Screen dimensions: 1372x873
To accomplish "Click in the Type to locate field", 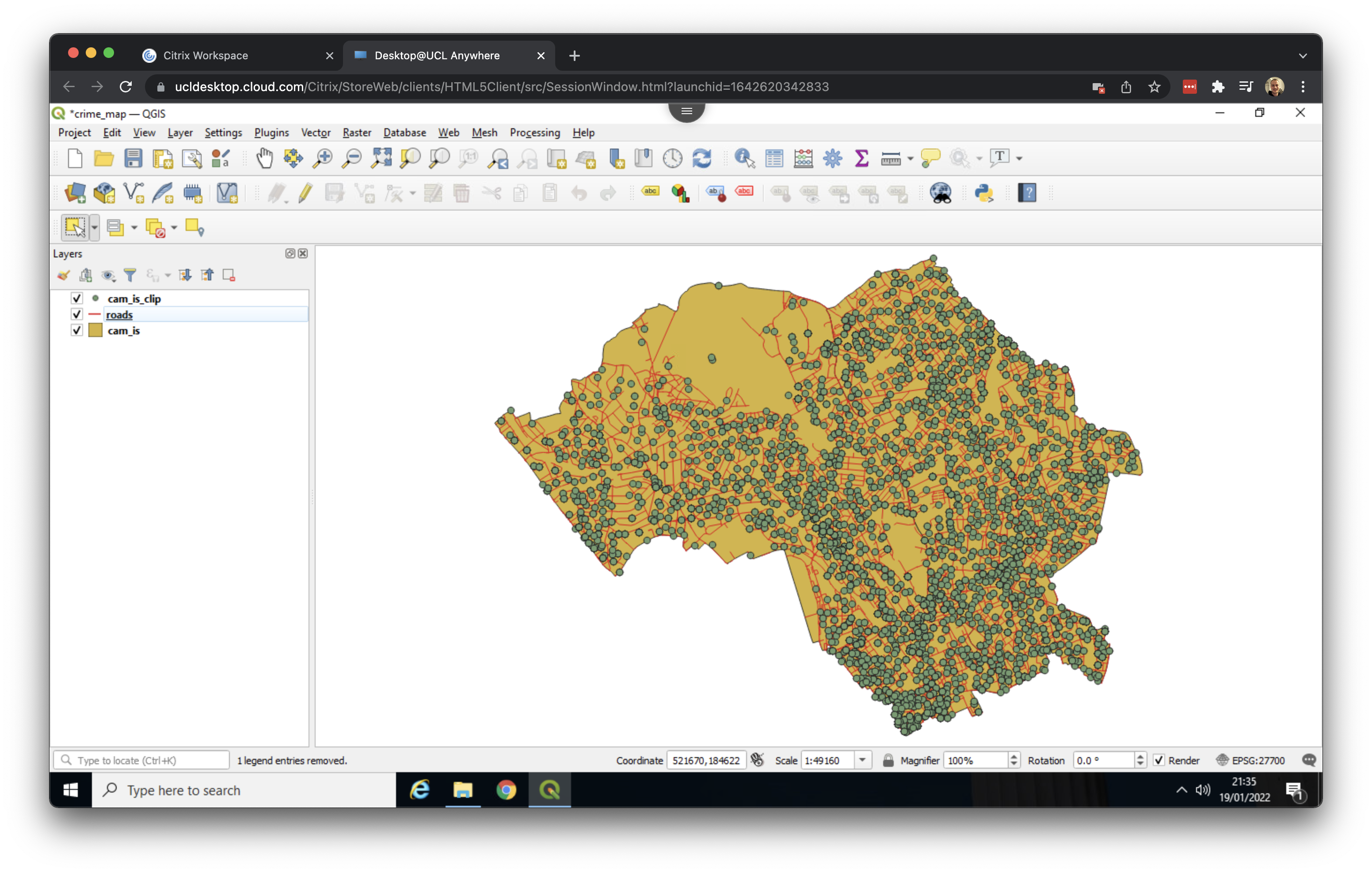I will [141, 760].
